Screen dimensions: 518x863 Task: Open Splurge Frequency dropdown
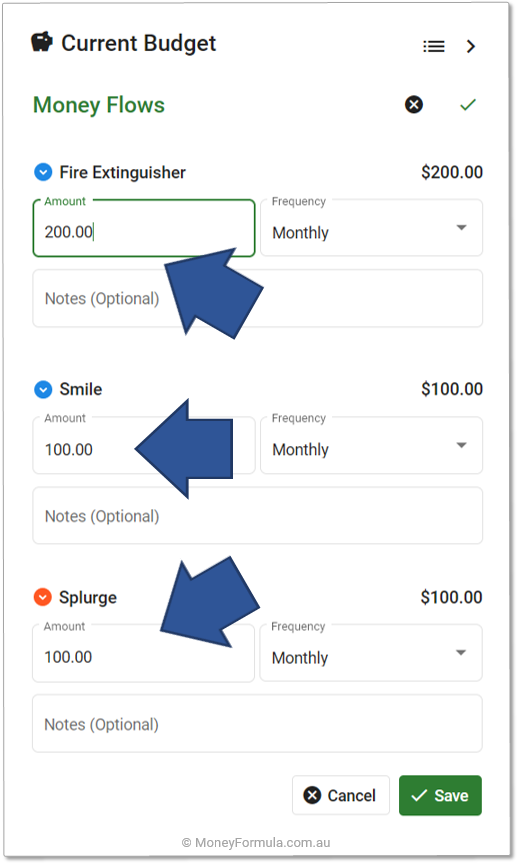371,653
